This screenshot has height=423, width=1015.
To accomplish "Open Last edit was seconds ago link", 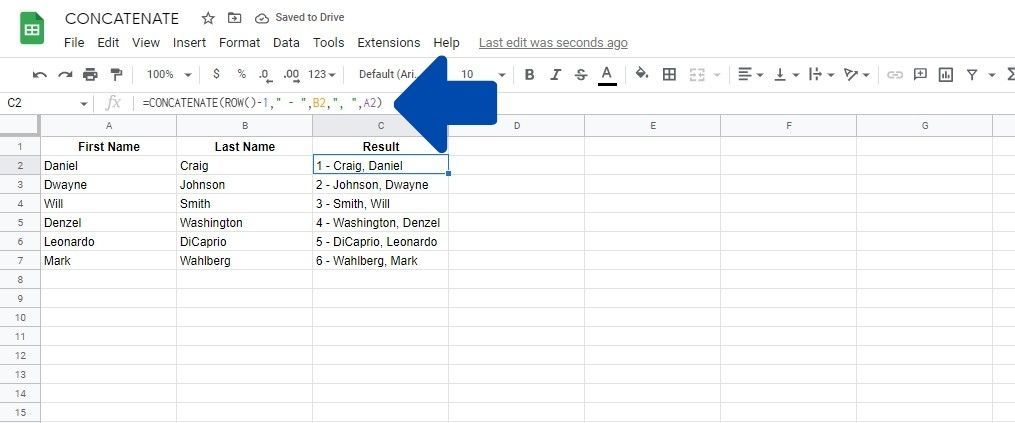I will tap(553, 43).
